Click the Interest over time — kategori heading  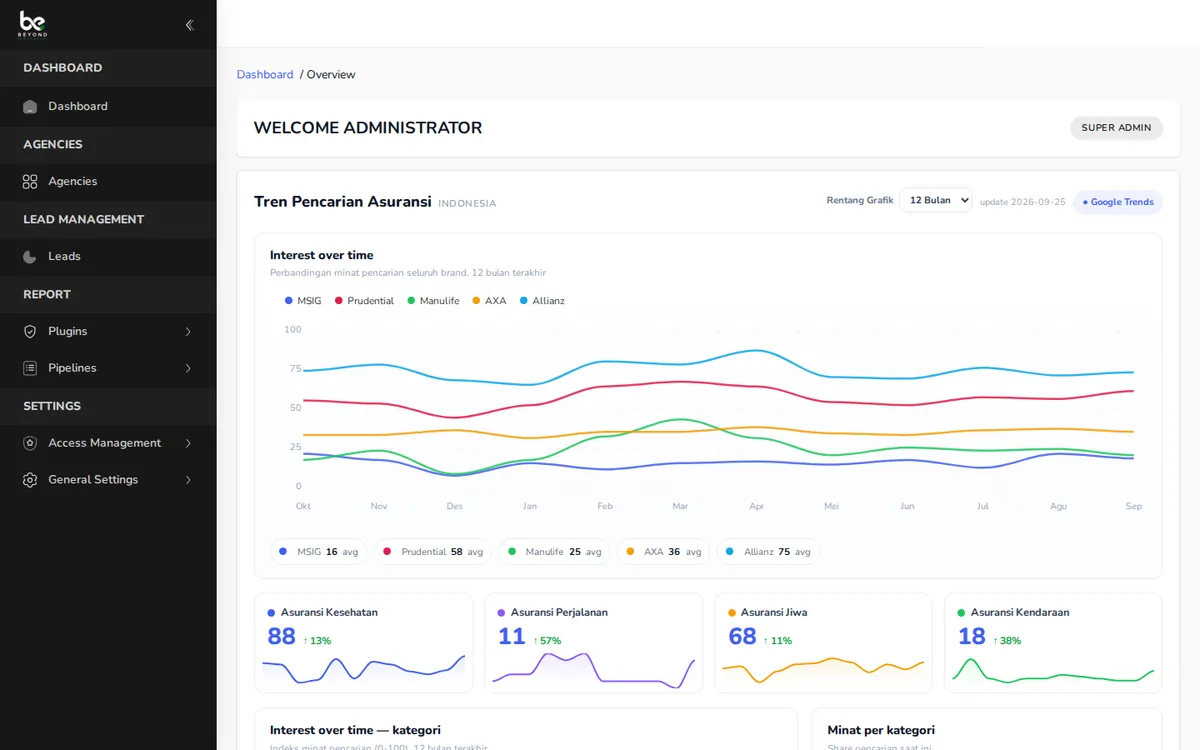click(355, 730)
